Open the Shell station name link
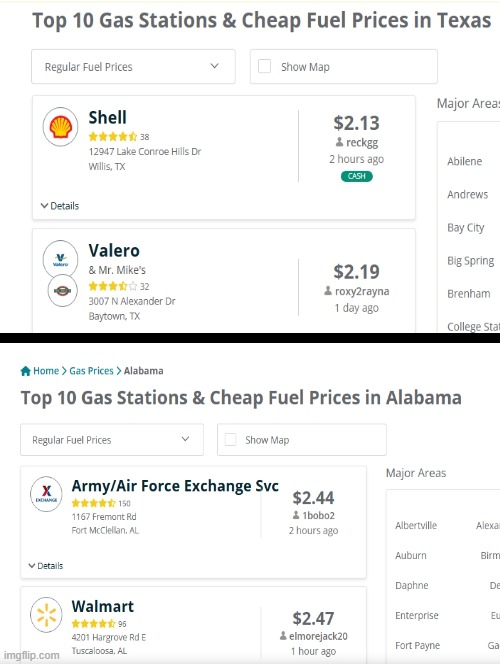Viewport: 500px width, 664px height. pyautogui.click(x=108, y=117)
